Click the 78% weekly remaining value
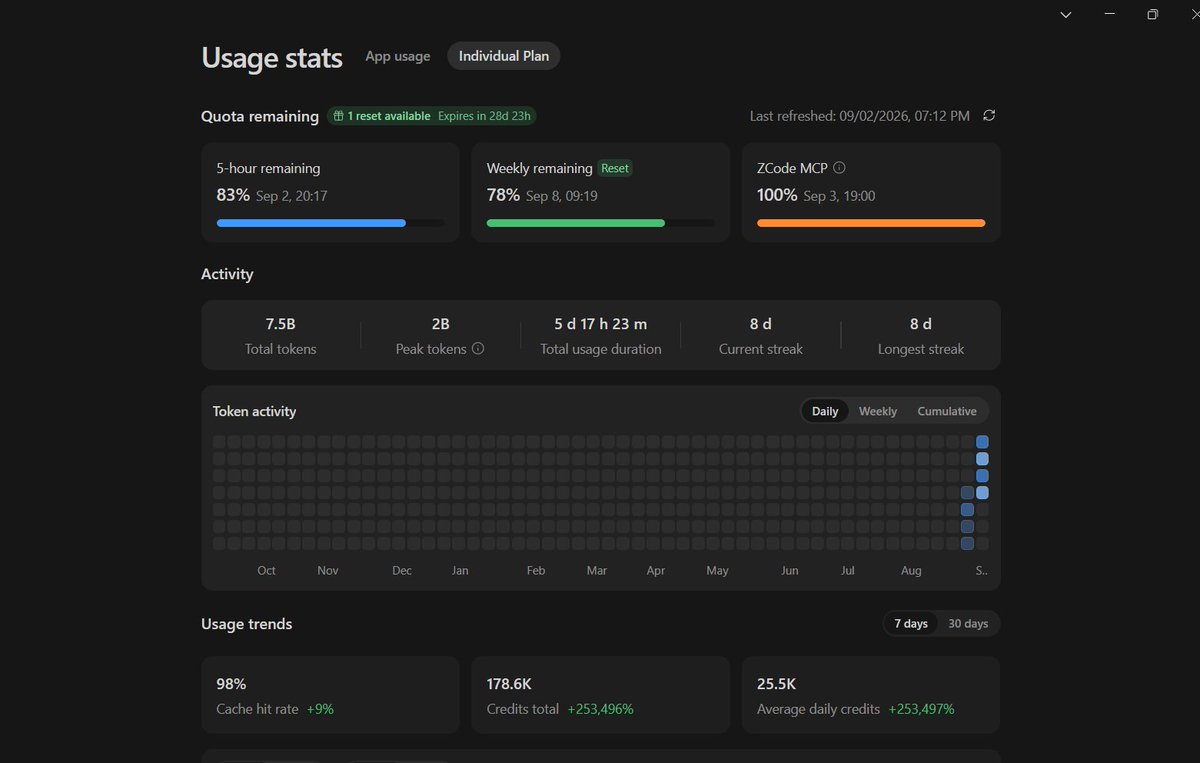The height and width of the screenshot is (763, 1200). coord(503,195)
